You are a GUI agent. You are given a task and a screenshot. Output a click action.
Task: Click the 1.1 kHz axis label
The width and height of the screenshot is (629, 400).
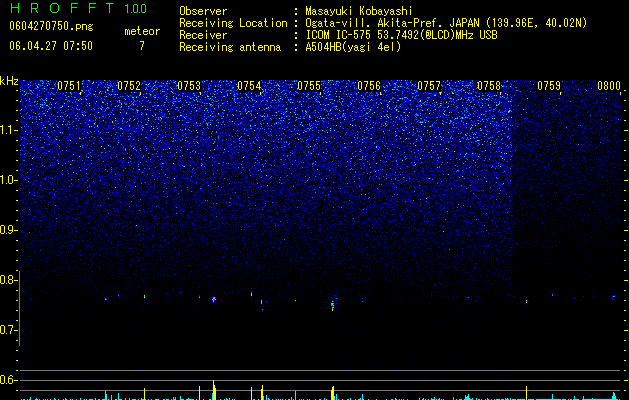point(10,130)
